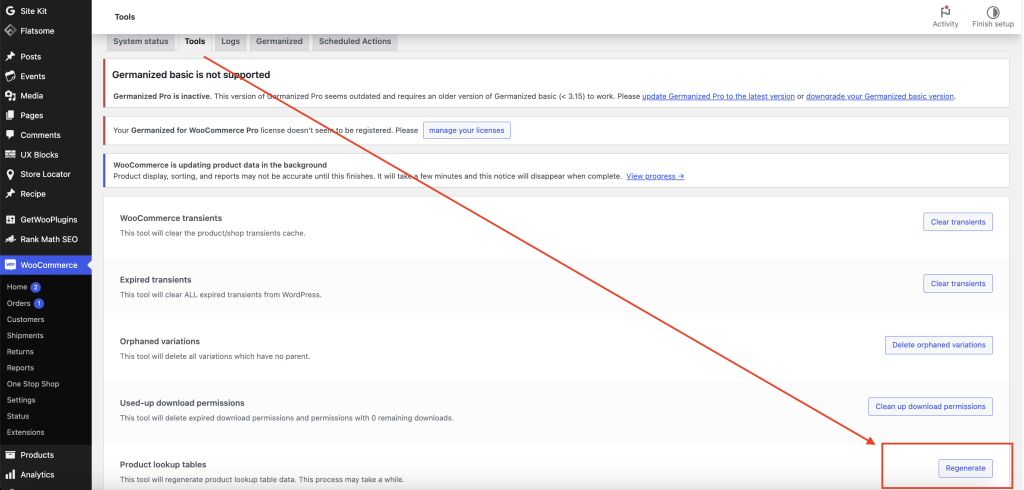The width and height of the screenshot is (1024, 490).
Task: Click the Finish setup half-circle icon
Action: [x=992, y=12]
